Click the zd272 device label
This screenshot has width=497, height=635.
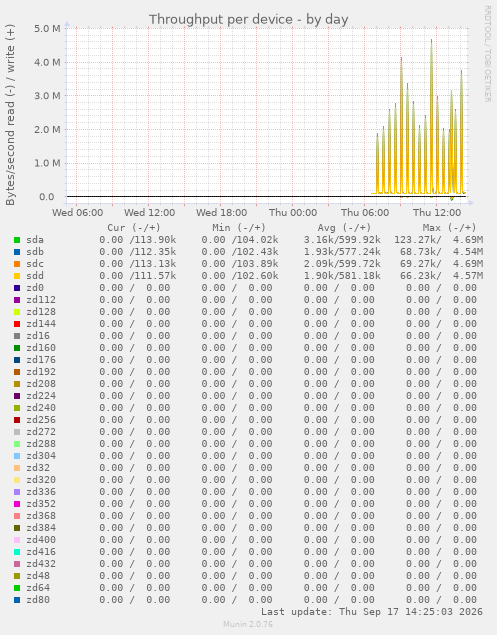[x=41, y=432]
